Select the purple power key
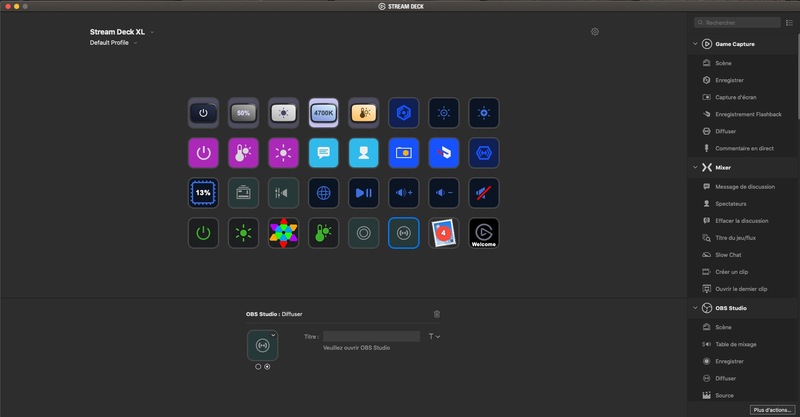The height and width of the screenshot is (417, 800). coord(203,153)
